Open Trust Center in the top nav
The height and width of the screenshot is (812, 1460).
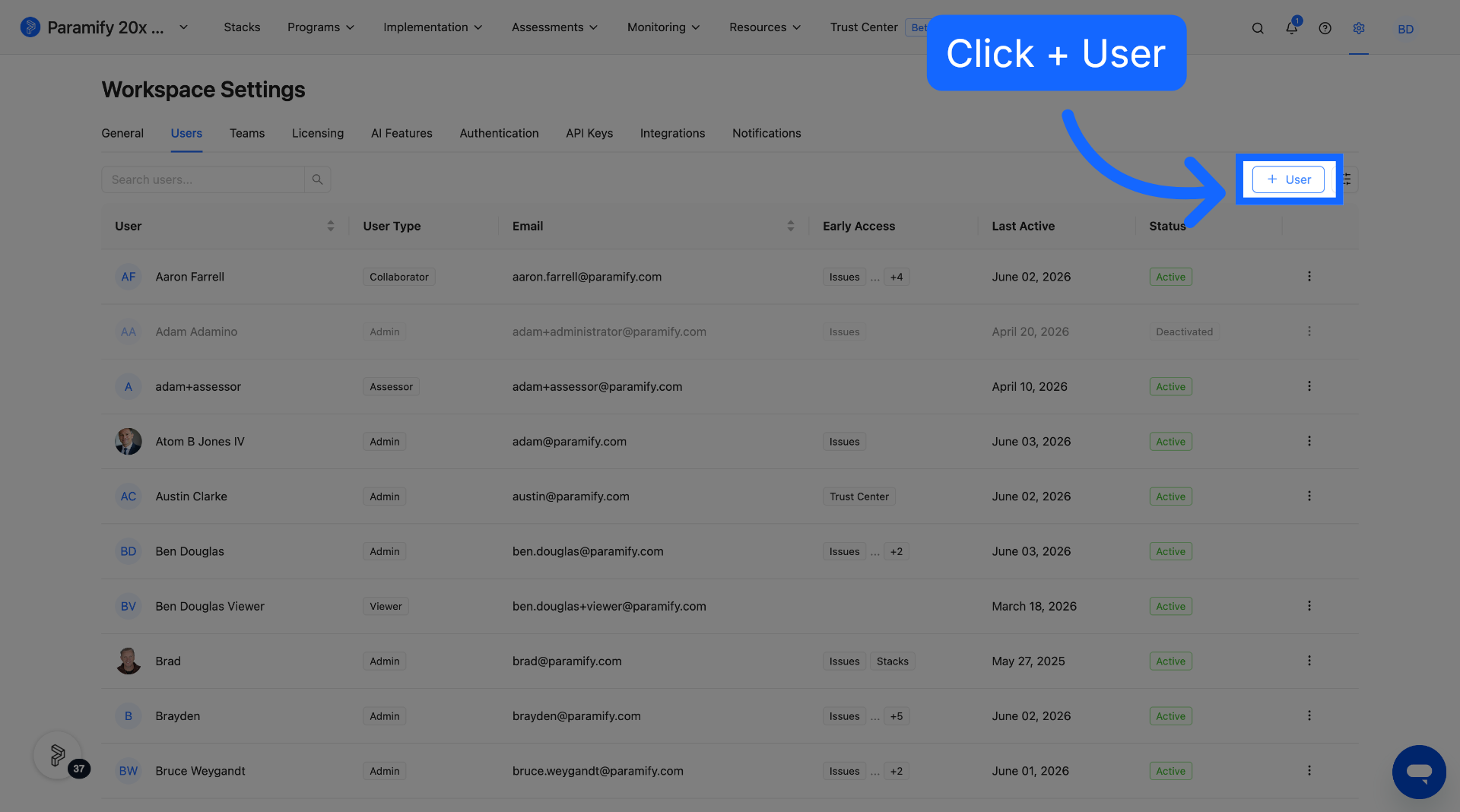864,27
